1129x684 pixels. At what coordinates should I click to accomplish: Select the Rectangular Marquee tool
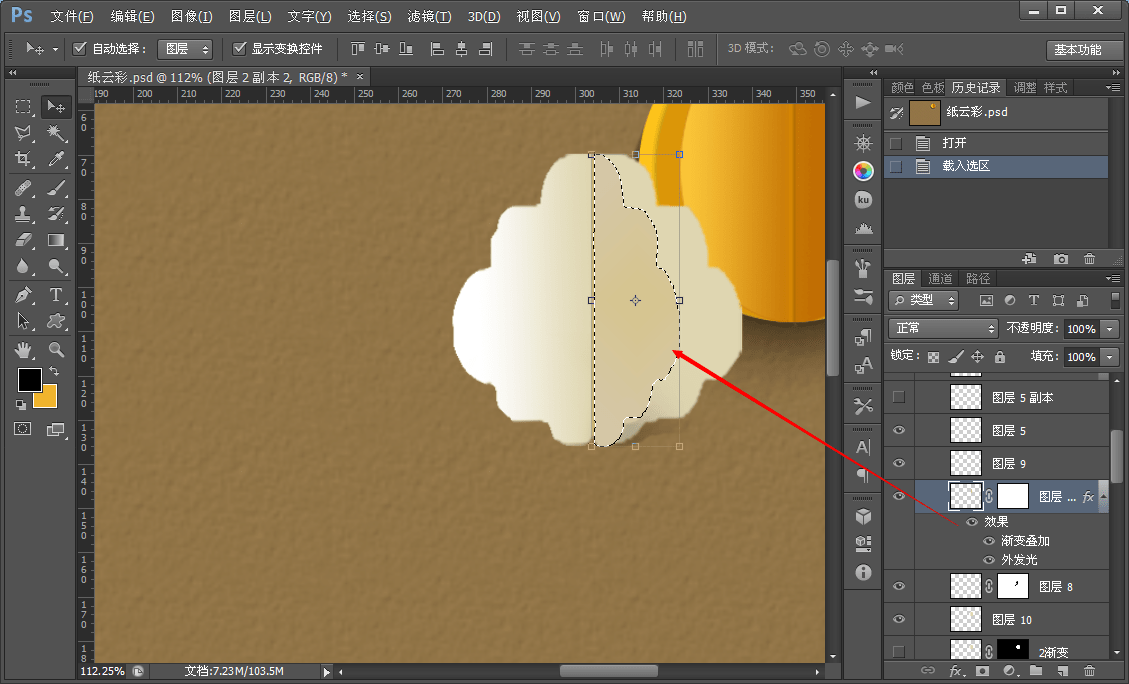23,107
